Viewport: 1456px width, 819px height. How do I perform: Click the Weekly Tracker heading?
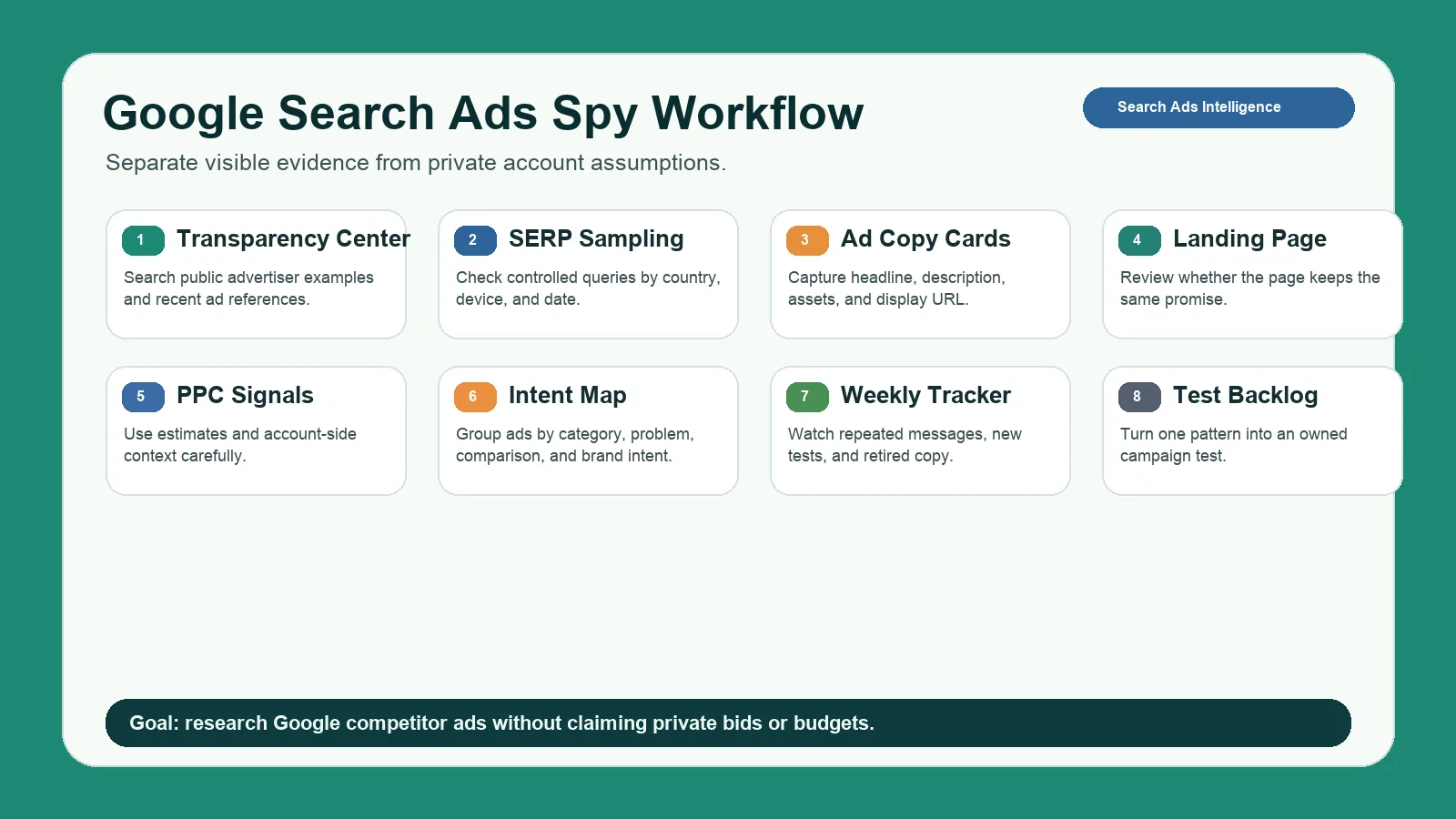pos(925,395)
